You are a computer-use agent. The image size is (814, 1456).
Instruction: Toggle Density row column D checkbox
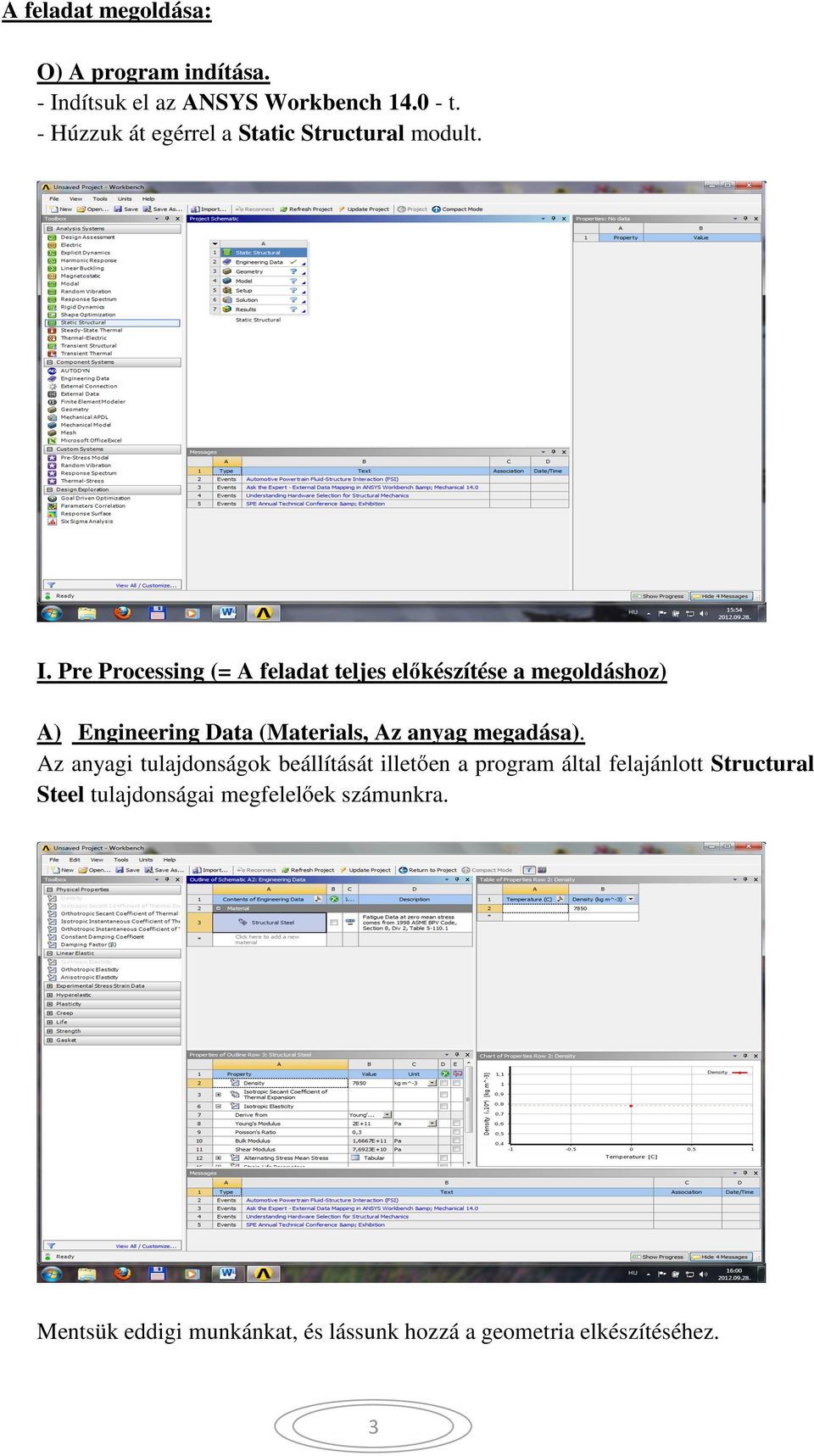coord(443,1083)
